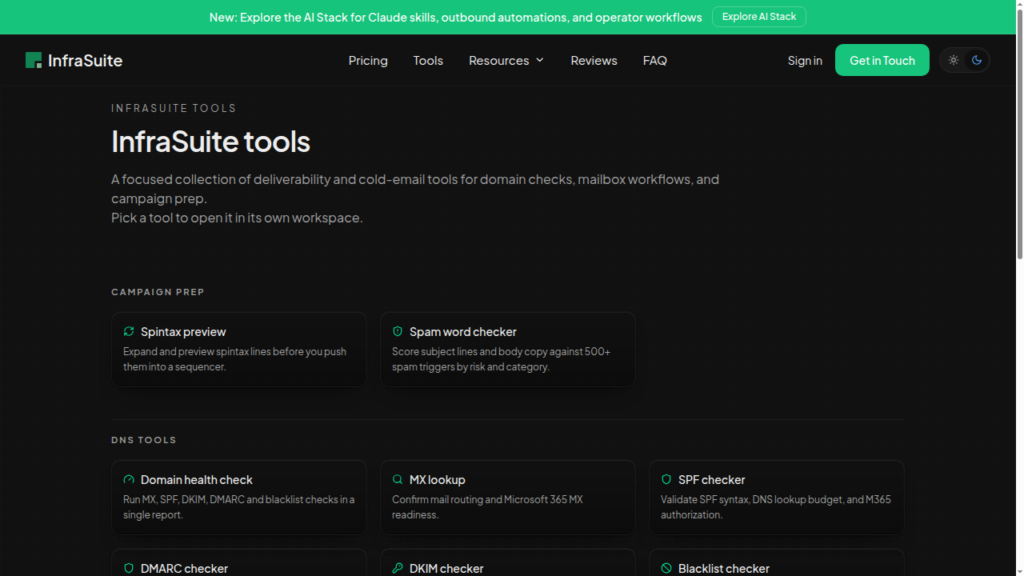The height and width of the screenshot is (576, 1024).
Task: Click the 'DNS TOOLS' section heading
Action: (144, 440)
